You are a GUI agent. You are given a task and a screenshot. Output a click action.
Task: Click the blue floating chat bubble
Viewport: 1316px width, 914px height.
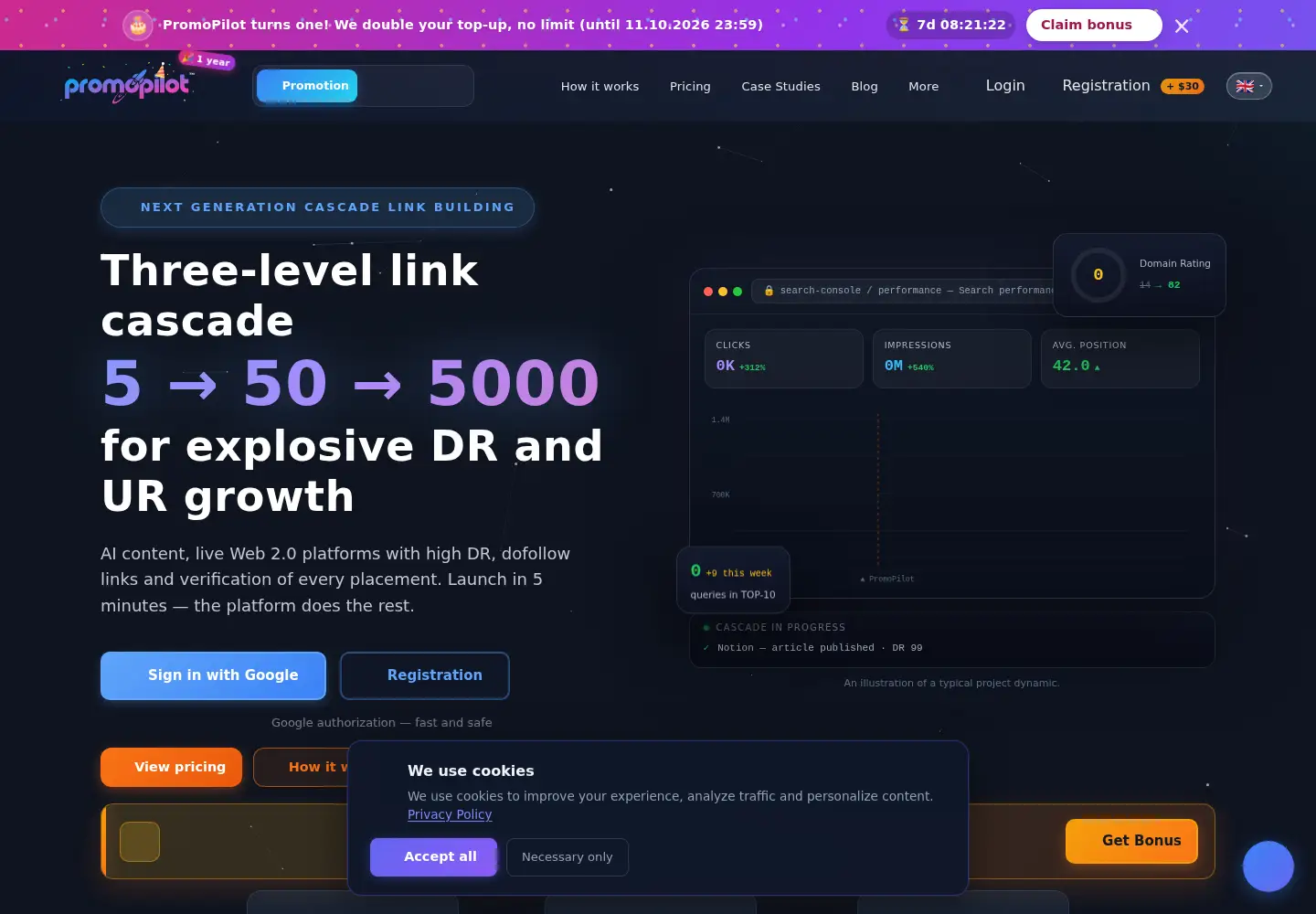coord(1268,866)
